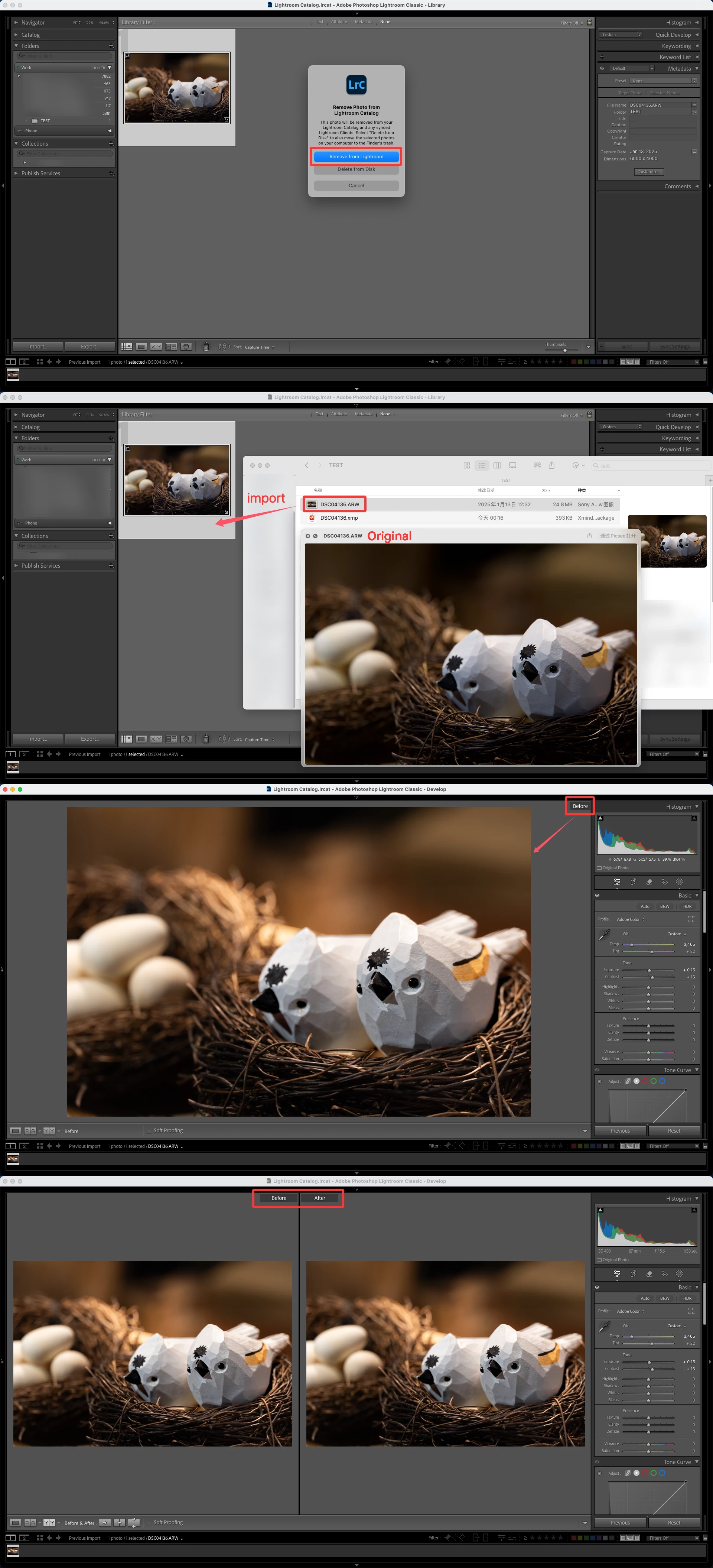The height and width of the screenshot is (1568, 713).
Task: Select the After label in split view
Action: pos(319,1198)
